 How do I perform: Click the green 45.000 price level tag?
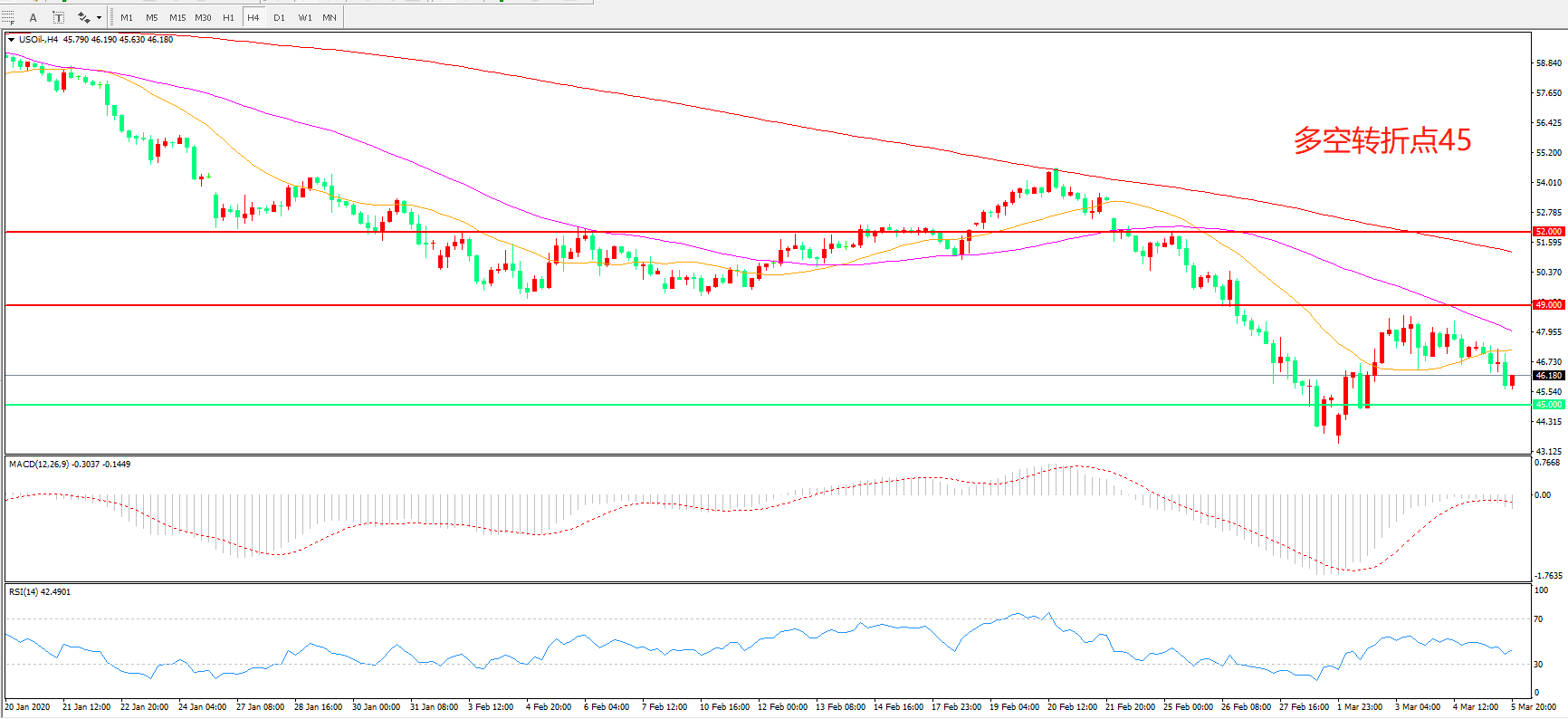(x=1548, y=405)
